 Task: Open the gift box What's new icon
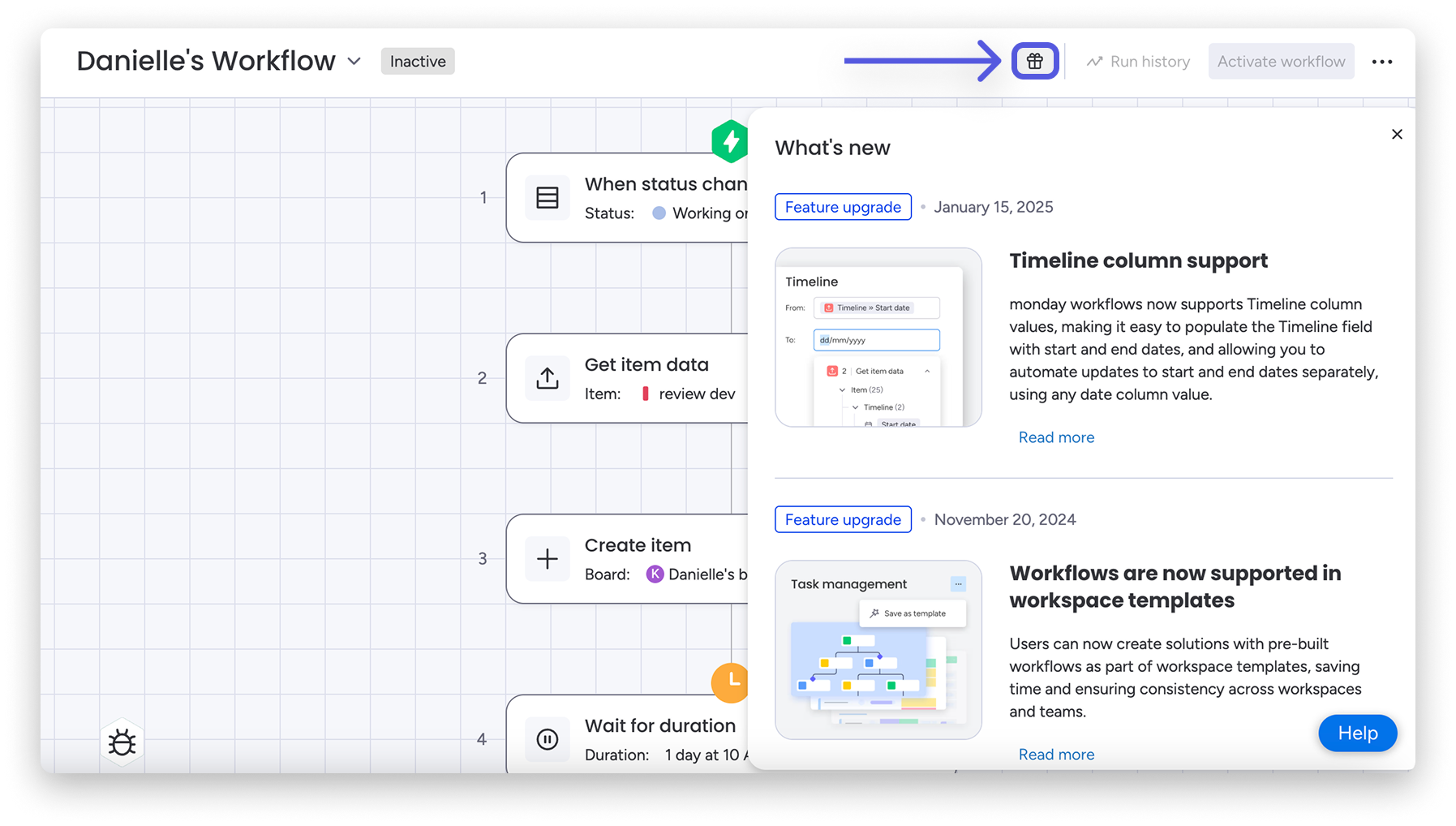point(1035,61)
